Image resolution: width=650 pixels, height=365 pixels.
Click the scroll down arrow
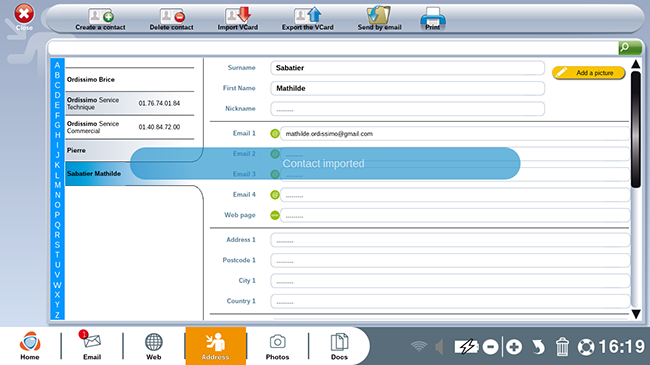pyautogui.click(x=636, y=314)
